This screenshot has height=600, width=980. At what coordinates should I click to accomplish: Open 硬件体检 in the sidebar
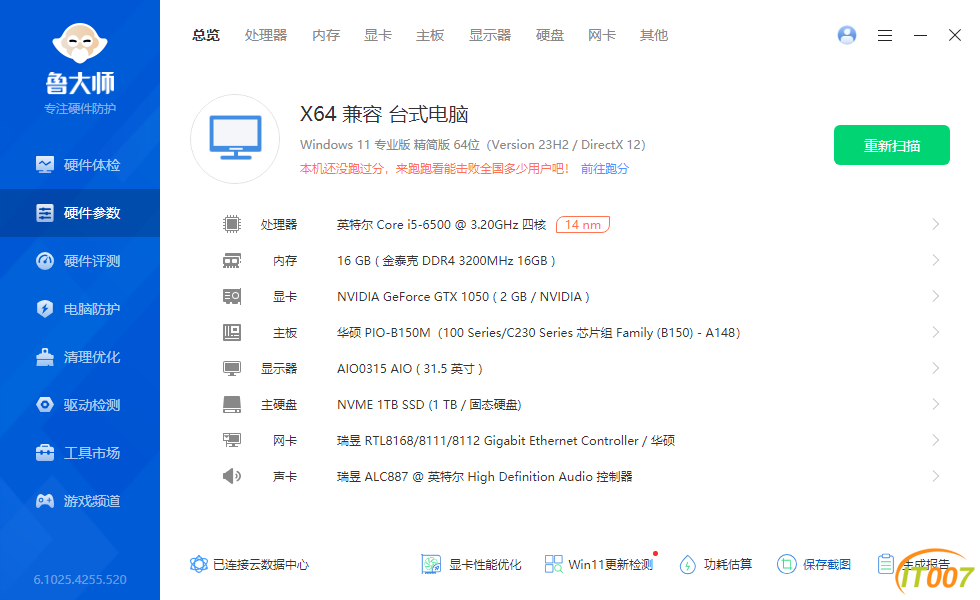[x=79, y=165]
